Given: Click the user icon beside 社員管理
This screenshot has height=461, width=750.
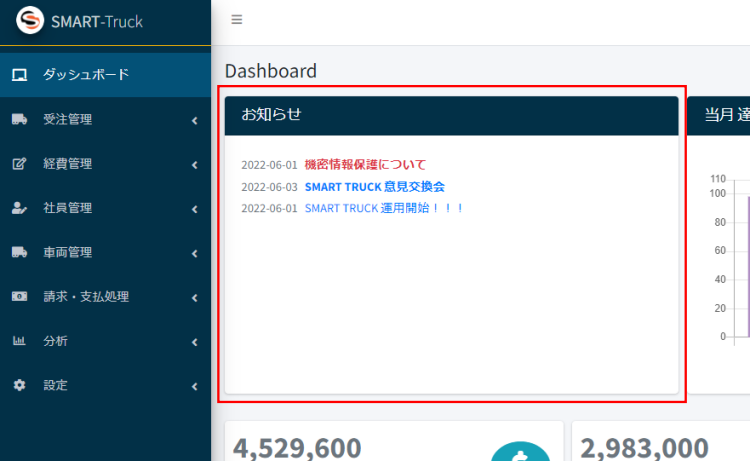Looking at the screenshot, I should [x=19, y=208].
